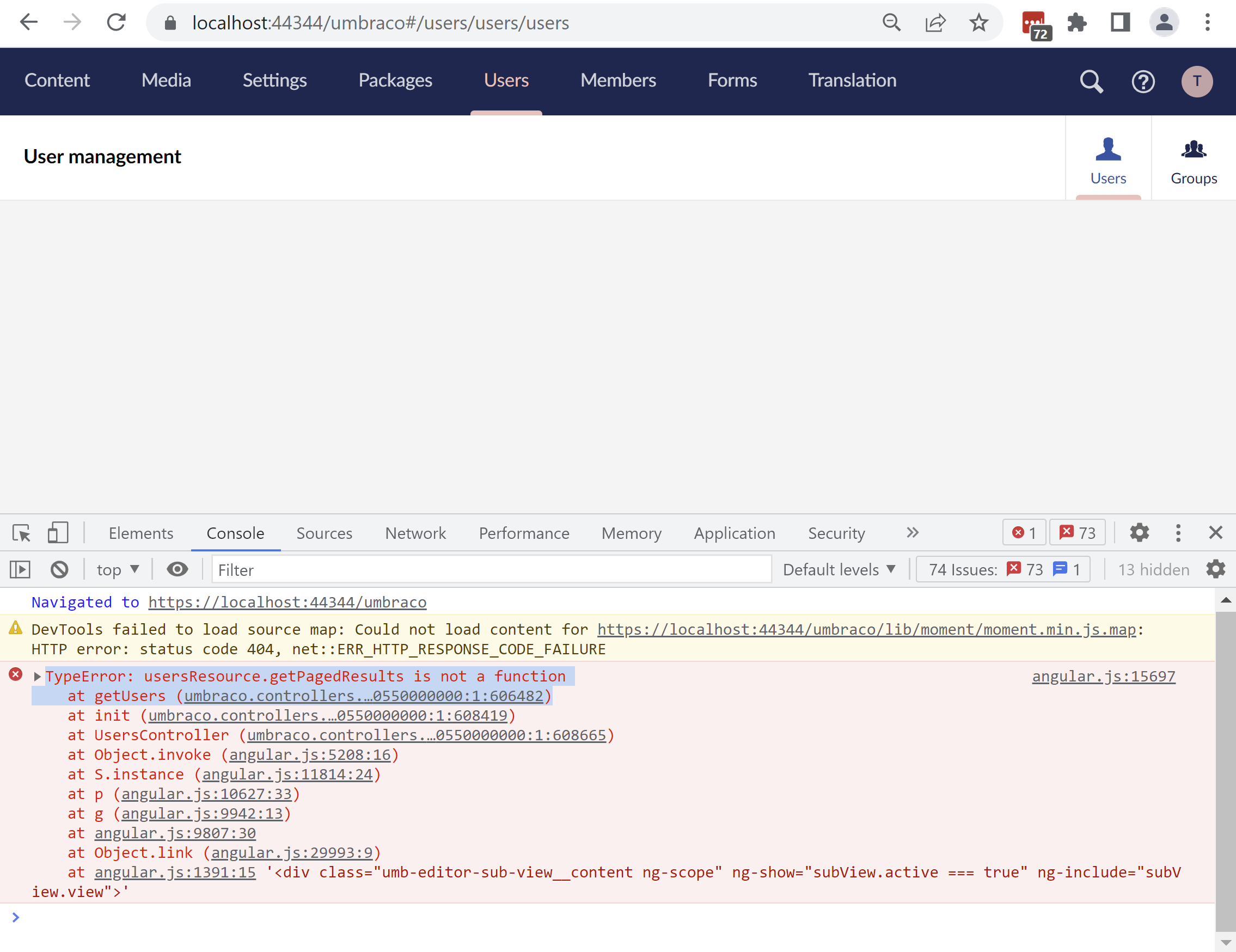Open console settings gear
This screenshot has height=952, width=1236.
pos(1215,569)
